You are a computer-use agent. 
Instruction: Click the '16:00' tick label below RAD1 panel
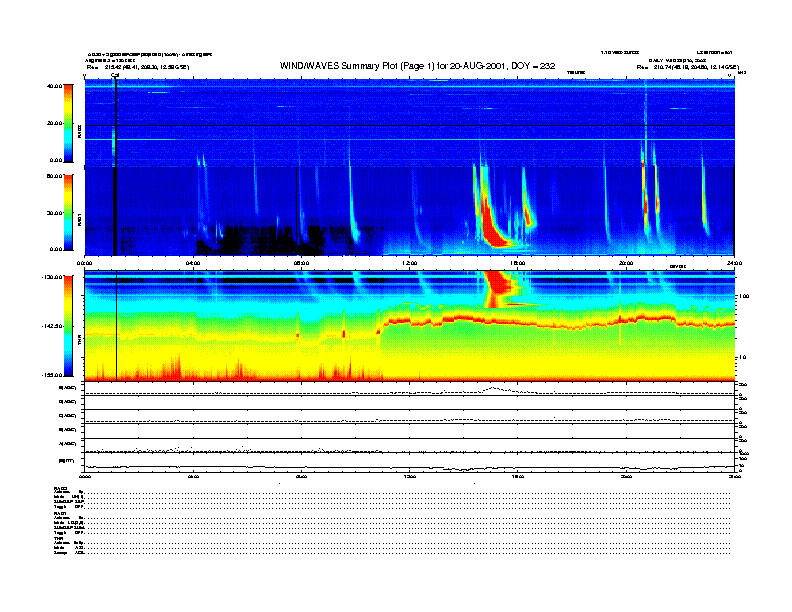click(x=518, y=263)
